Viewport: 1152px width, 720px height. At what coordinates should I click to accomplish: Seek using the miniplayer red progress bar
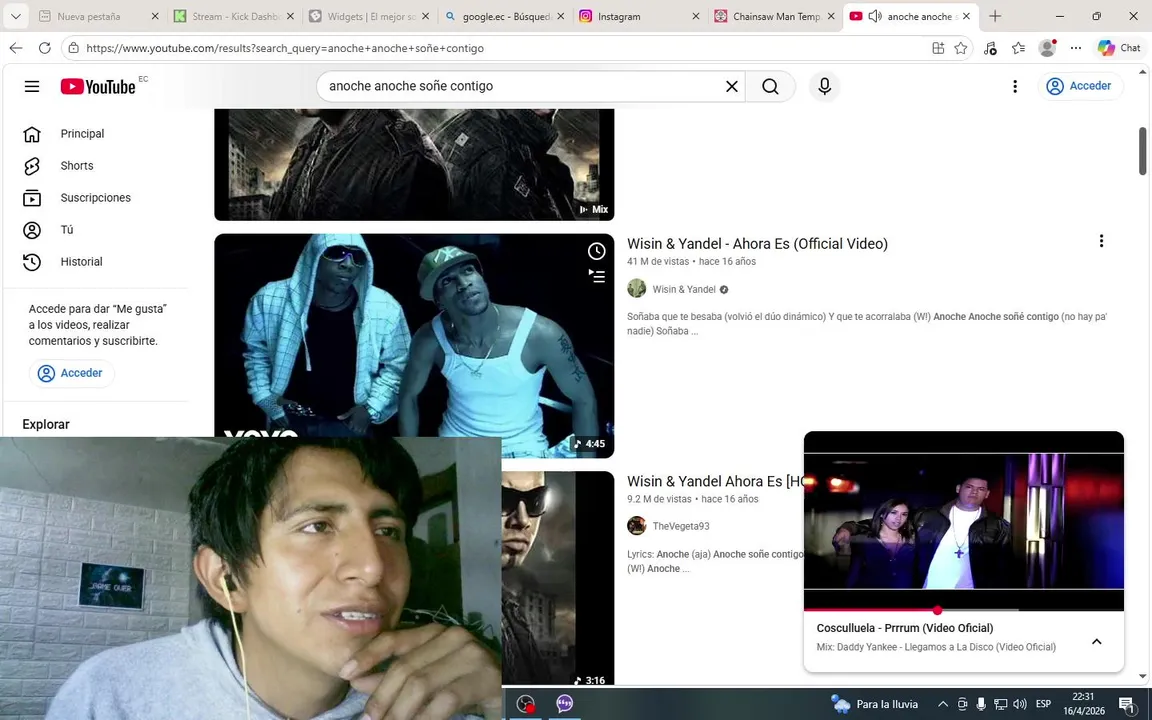[x=964, y=610]
